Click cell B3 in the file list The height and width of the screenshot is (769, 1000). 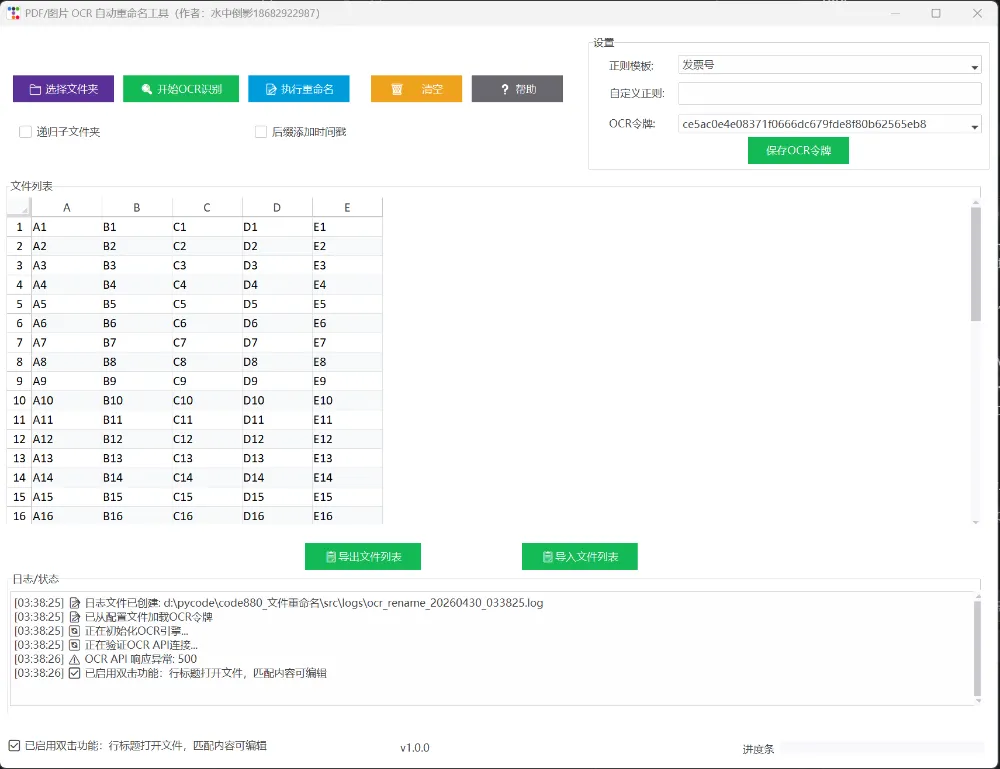pyautogui.click(x=136, y=265)
